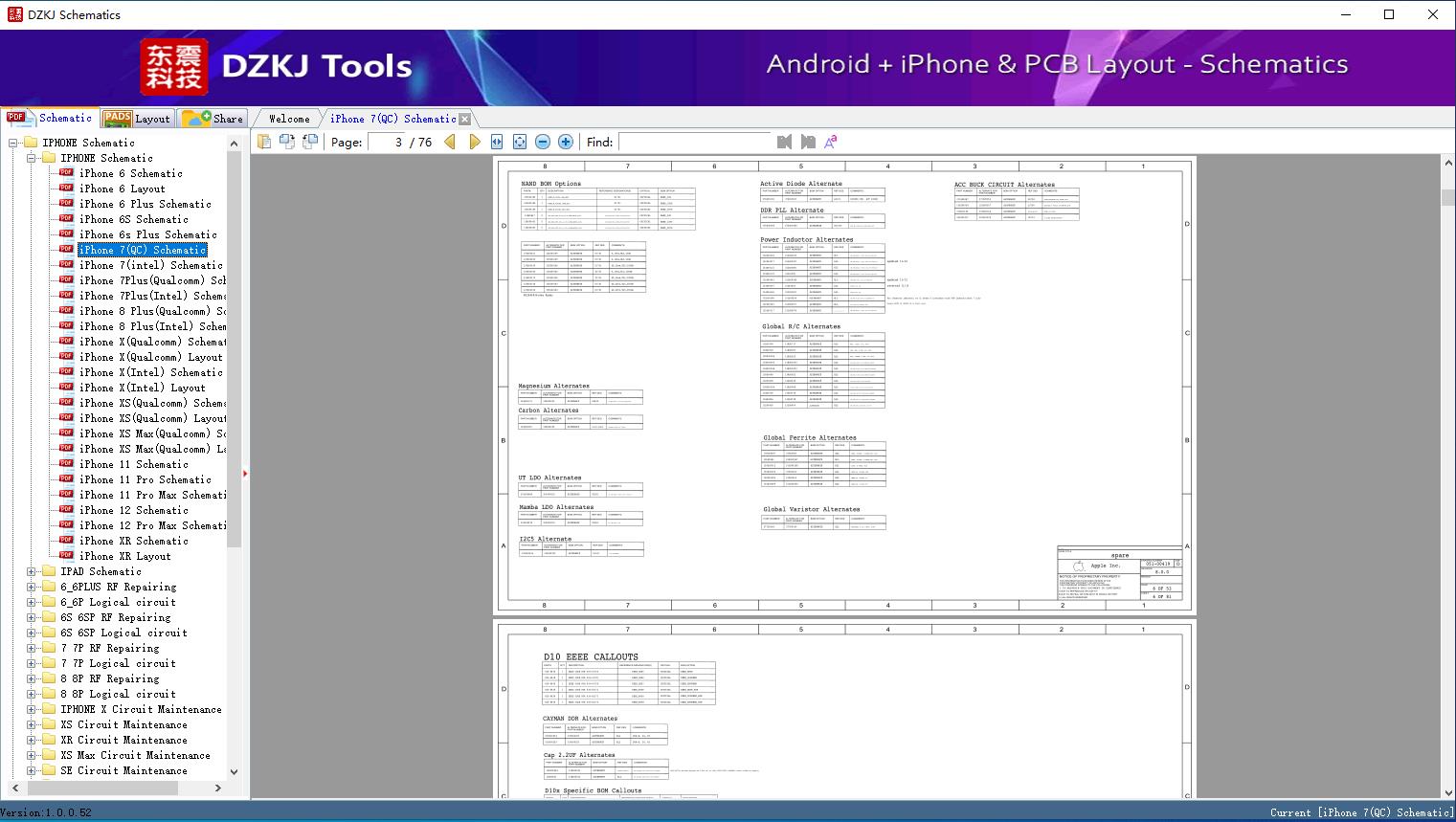This screenshot has height=822, width=1456.
Task: Click the Find search text box
Action: [x=695, y=142]
